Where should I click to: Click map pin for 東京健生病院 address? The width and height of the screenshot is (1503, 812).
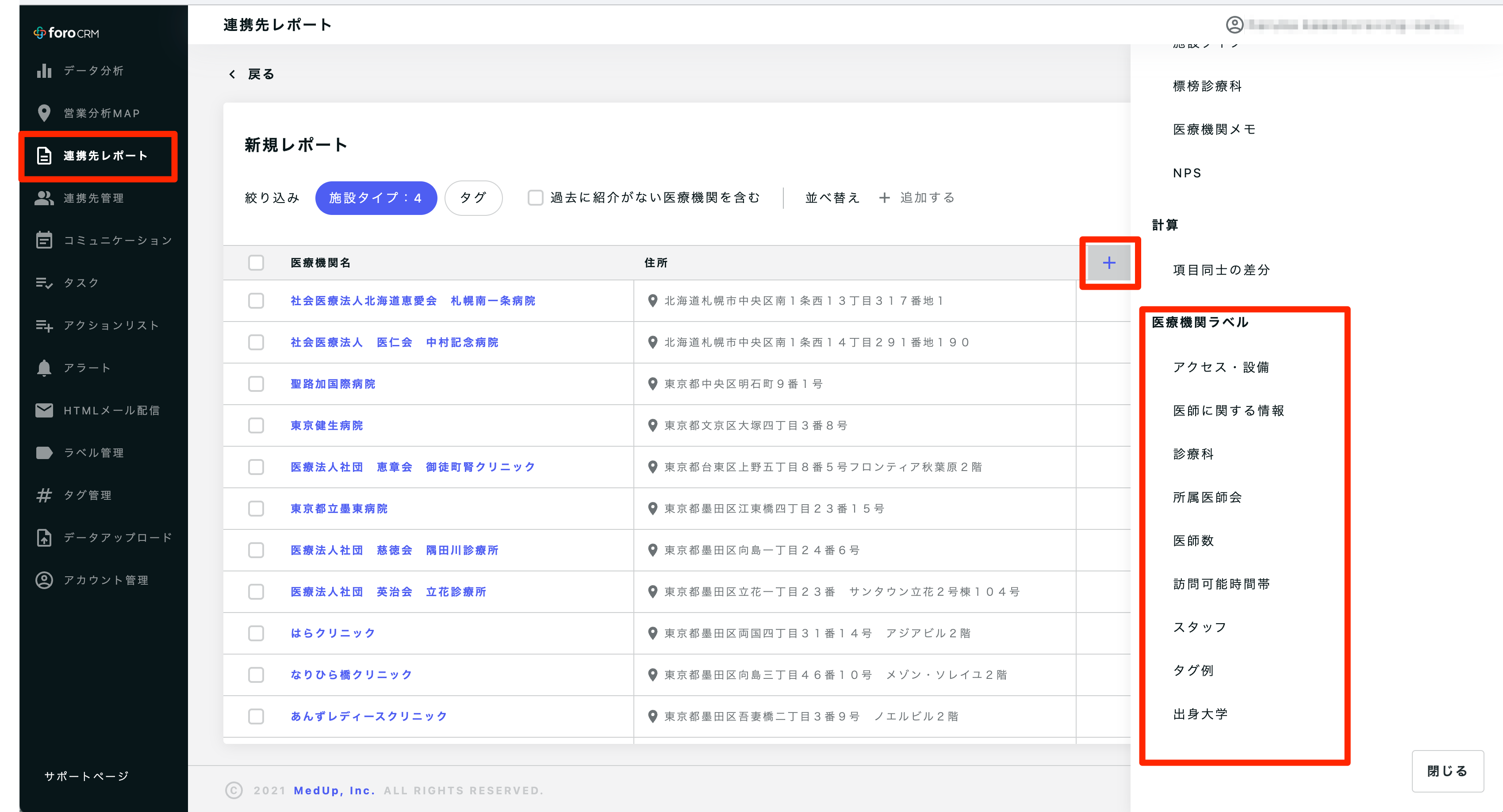click(x=653, y=425)
